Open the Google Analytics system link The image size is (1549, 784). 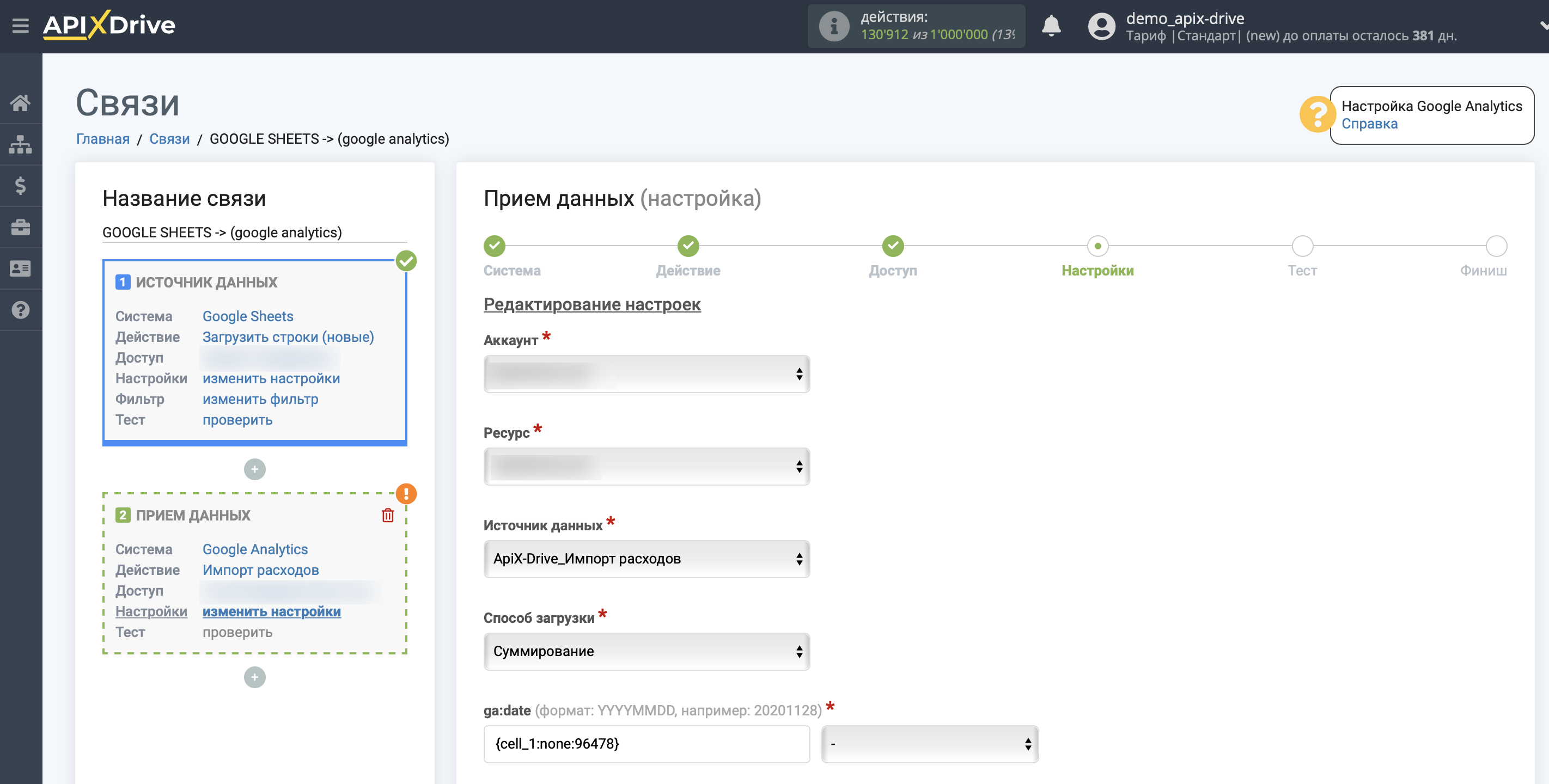click(x=255, y=549)
